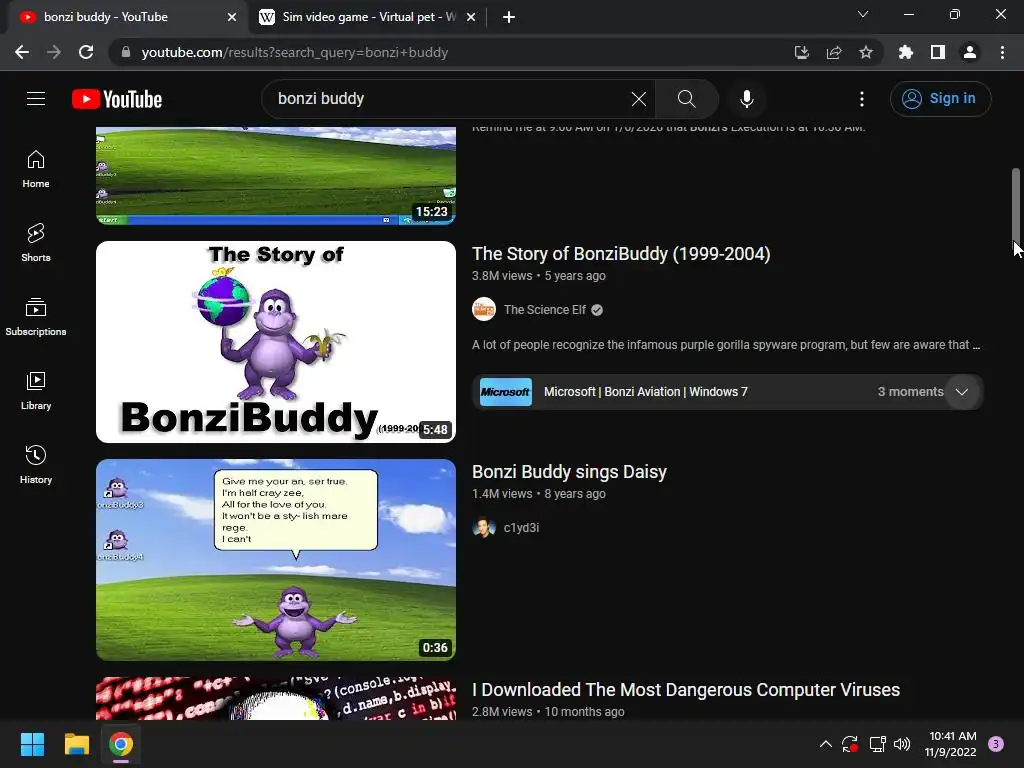Click the YouTube logo
The height and width of the screenshot is (768, 1024).
tap(117, 99)
